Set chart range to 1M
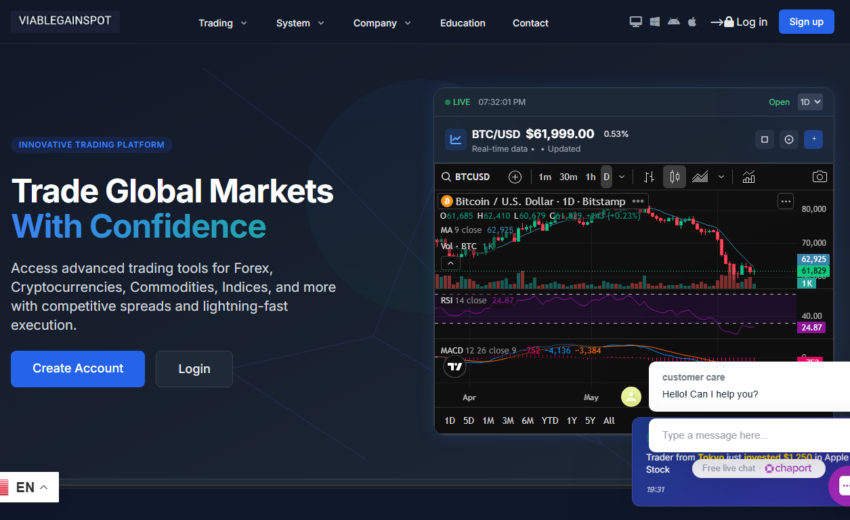850x520 pixels. [x=488, y=420]
